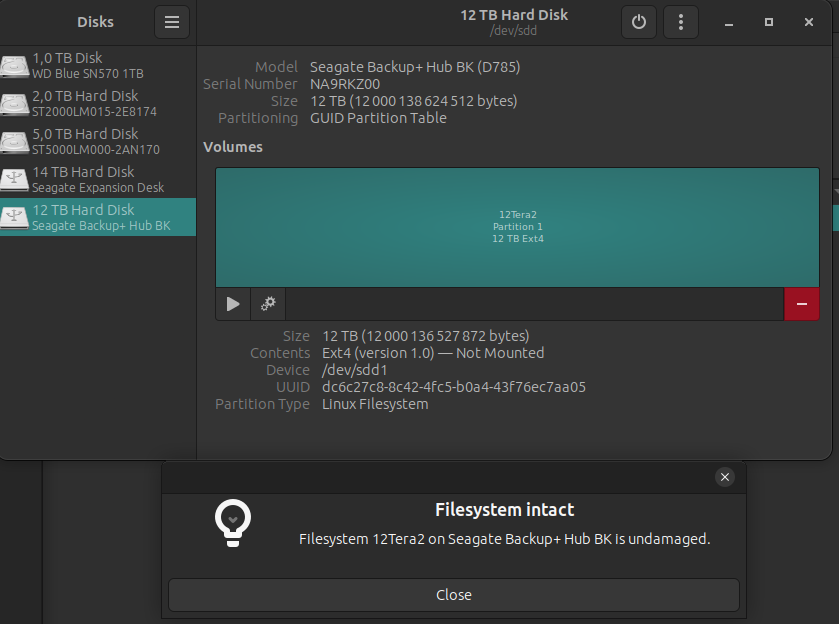Image resolution: width=839 pixels, height=624 pixels.
Task: Close the Disks window
Action: [x=809, y=22]
